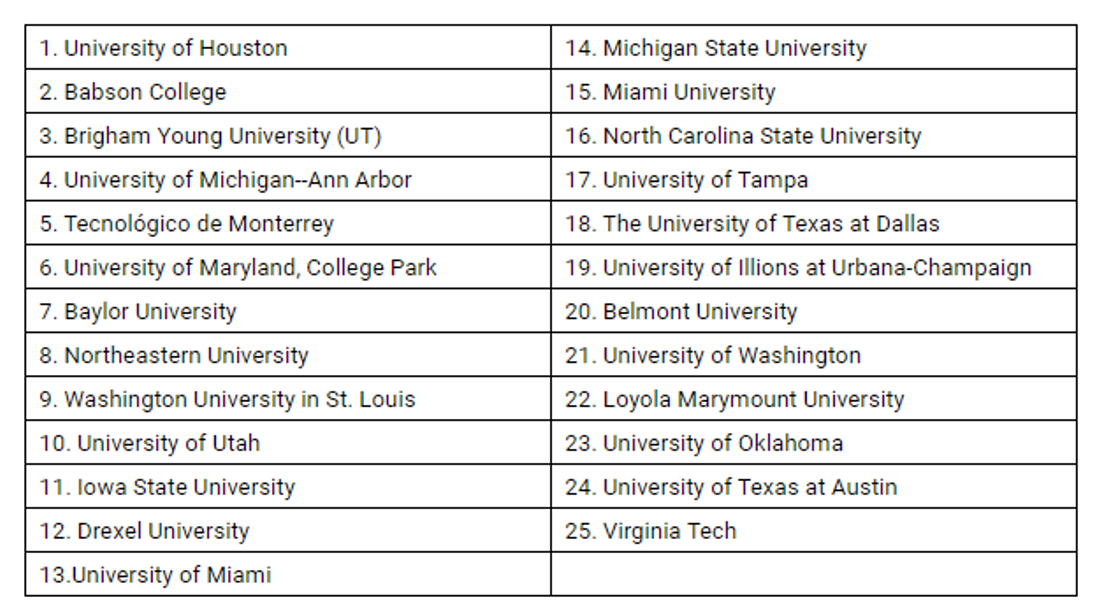Screen dimensions: 1098x614
Task: Click the Loyola Marymount University cell
Action: pos(734,400)
